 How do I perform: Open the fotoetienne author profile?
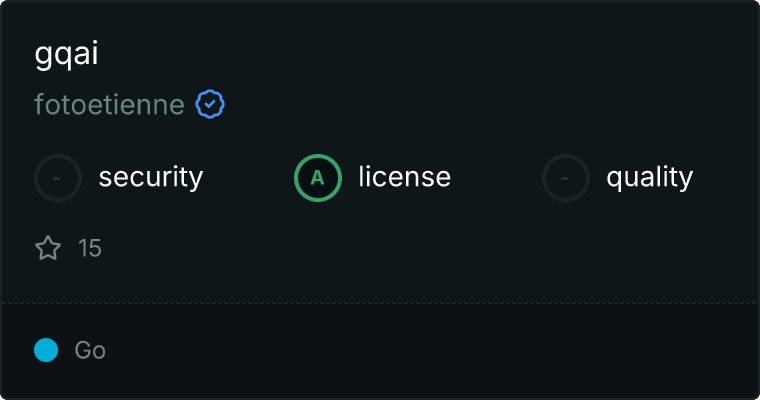109,104
